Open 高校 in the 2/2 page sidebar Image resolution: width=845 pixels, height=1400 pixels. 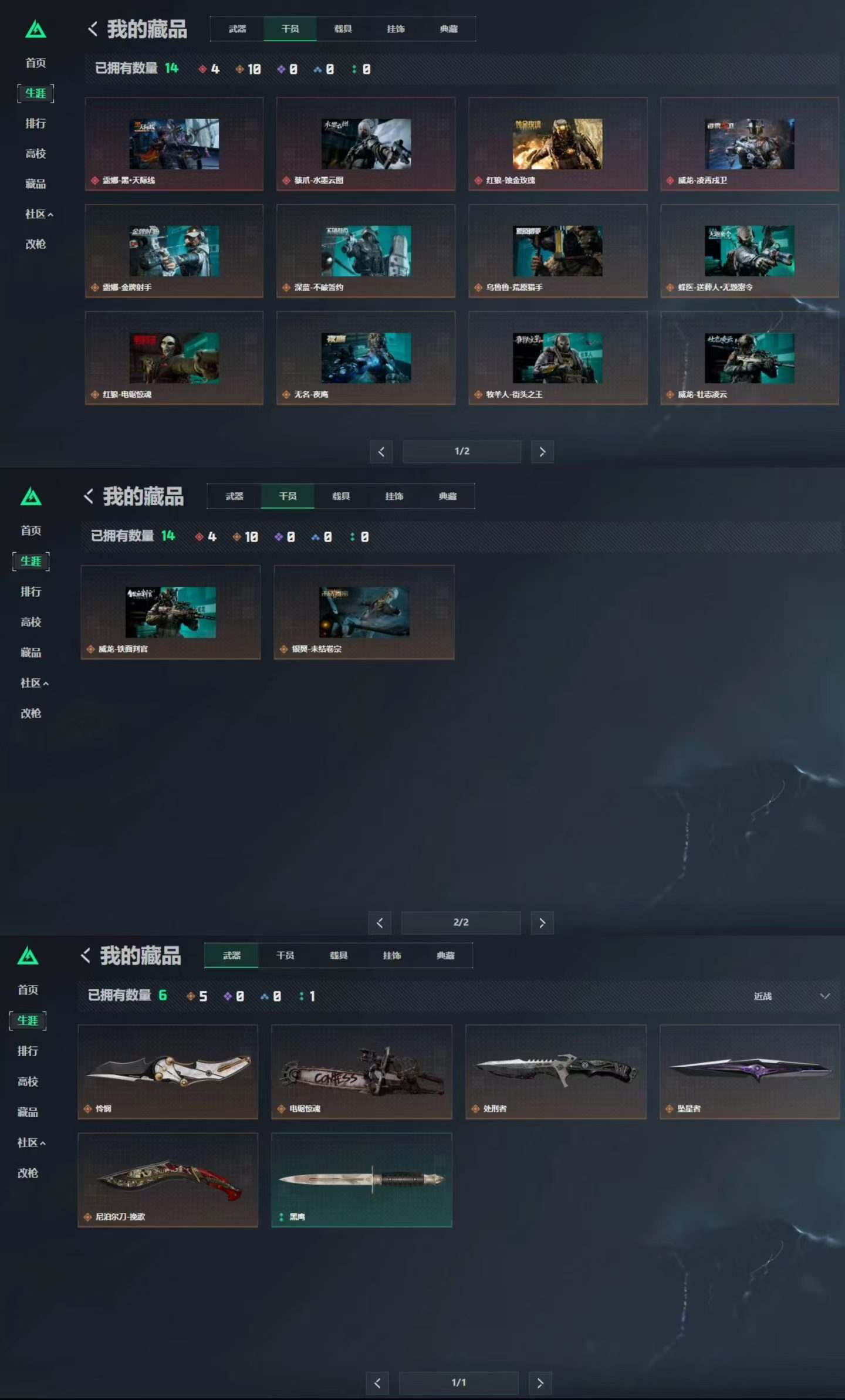click(31, 622)
